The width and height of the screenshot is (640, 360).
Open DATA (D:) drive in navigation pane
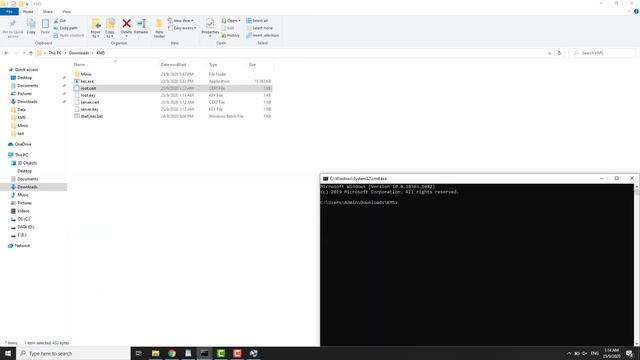(x=26, y=227)
